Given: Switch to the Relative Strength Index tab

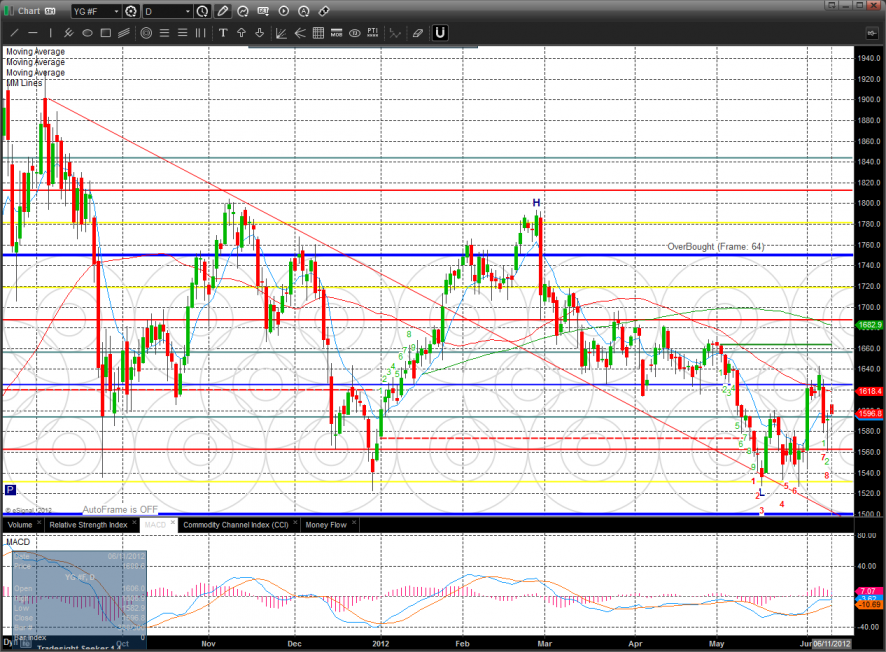Looking at the screenshot, I should click(x=88, y=524).
